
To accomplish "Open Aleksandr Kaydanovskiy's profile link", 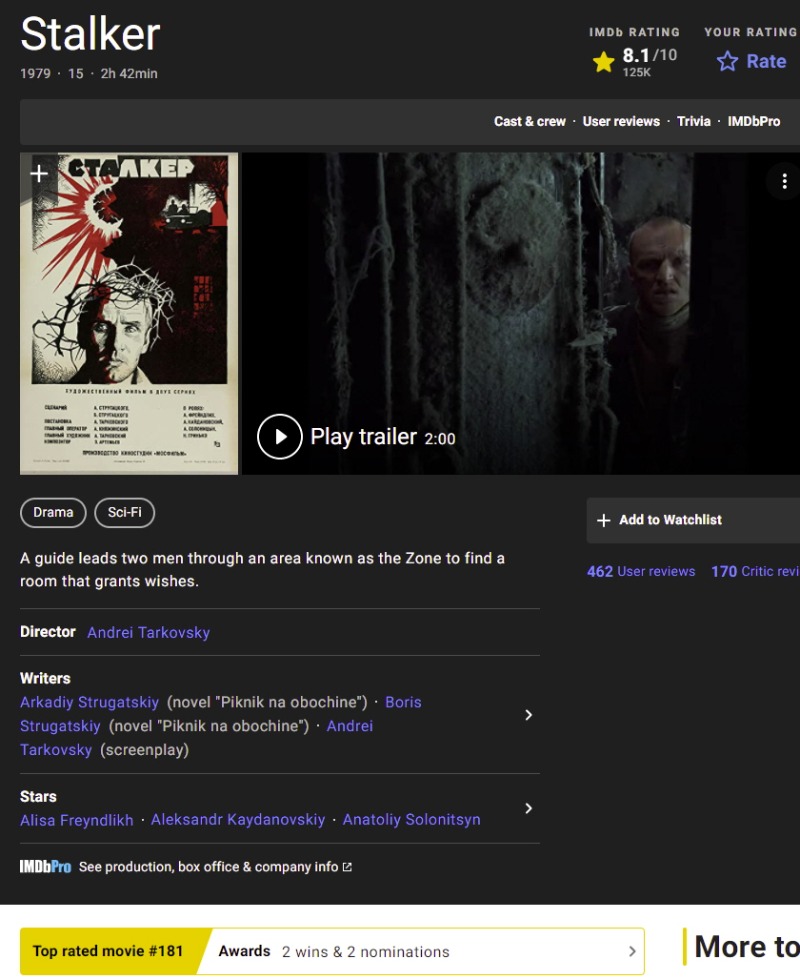I will coord(238,820).
